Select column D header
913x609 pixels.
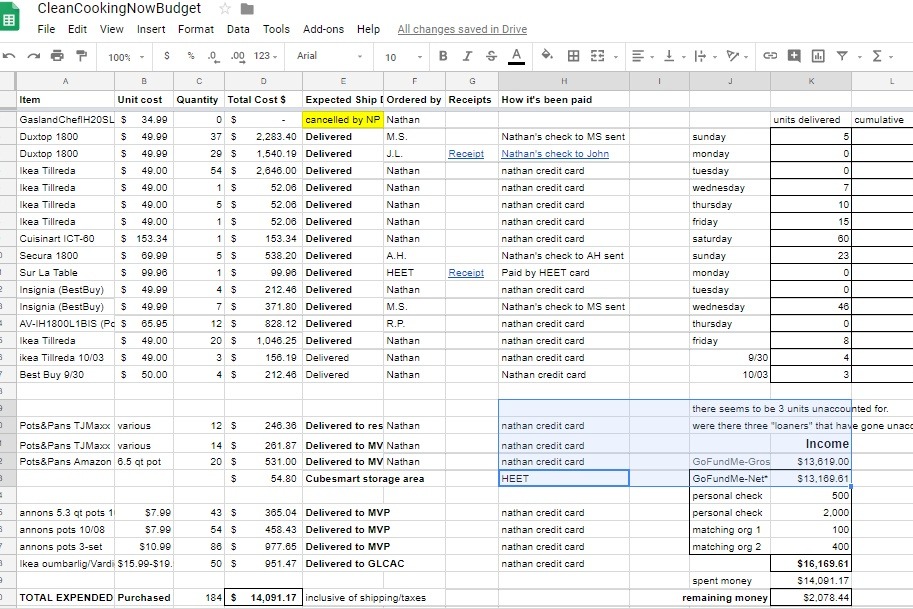[x=263, y=81]
